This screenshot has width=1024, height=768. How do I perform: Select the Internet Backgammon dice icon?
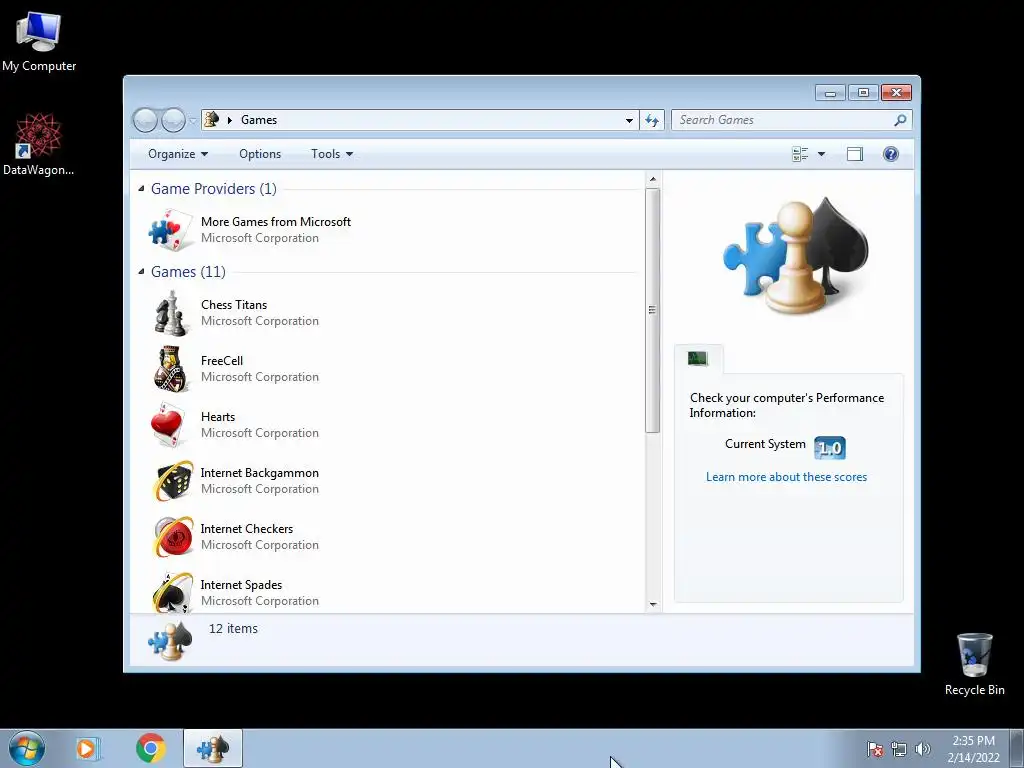(173, 481)
